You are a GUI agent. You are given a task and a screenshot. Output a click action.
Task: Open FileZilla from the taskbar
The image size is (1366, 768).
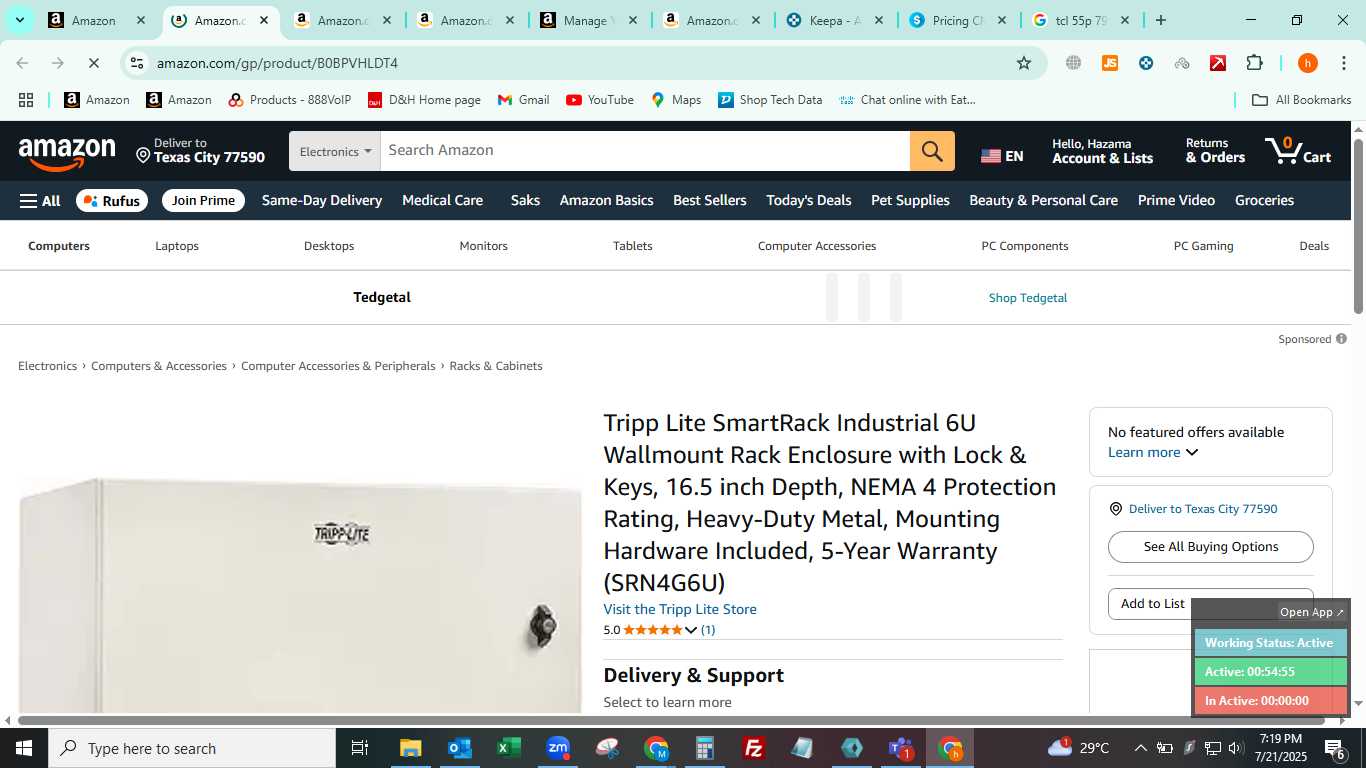(754, 748)
